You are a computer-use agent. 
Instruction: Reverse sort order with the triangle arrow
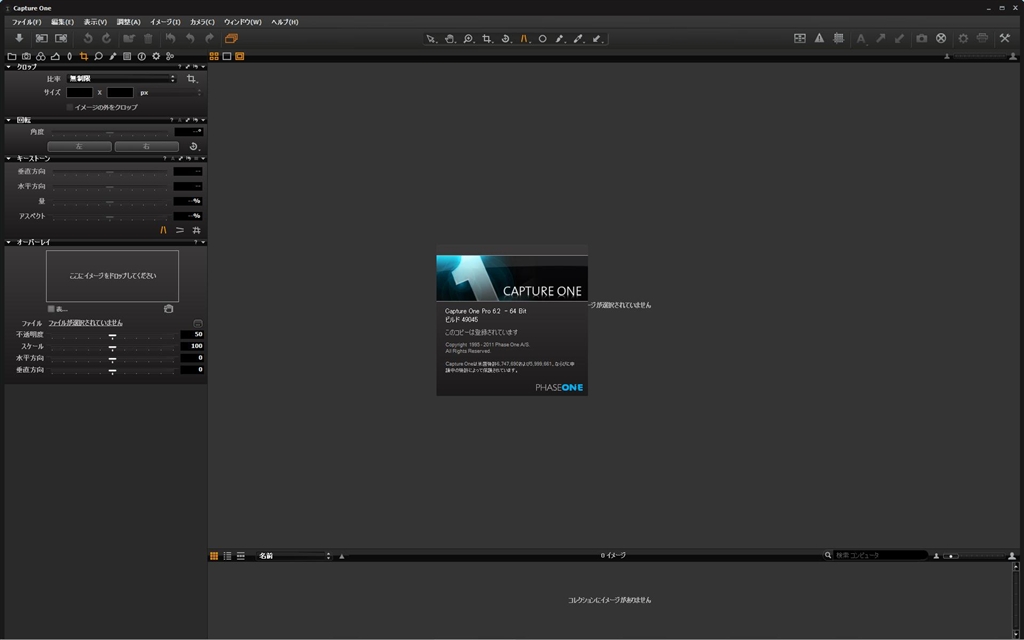342,556
